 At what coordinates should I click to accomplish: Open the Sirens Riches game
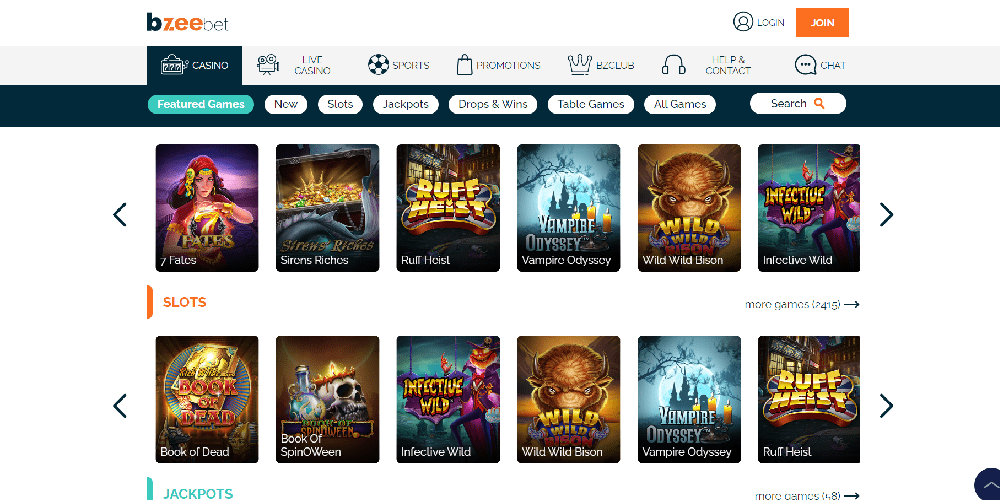328,208
